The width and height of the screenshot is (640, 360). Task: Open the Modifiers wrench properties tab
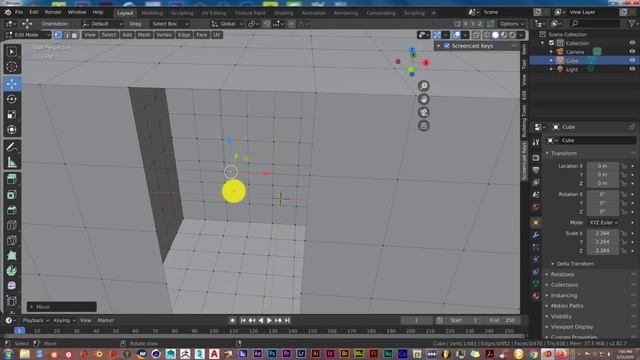pyautogui.click(x=536, y=235)
